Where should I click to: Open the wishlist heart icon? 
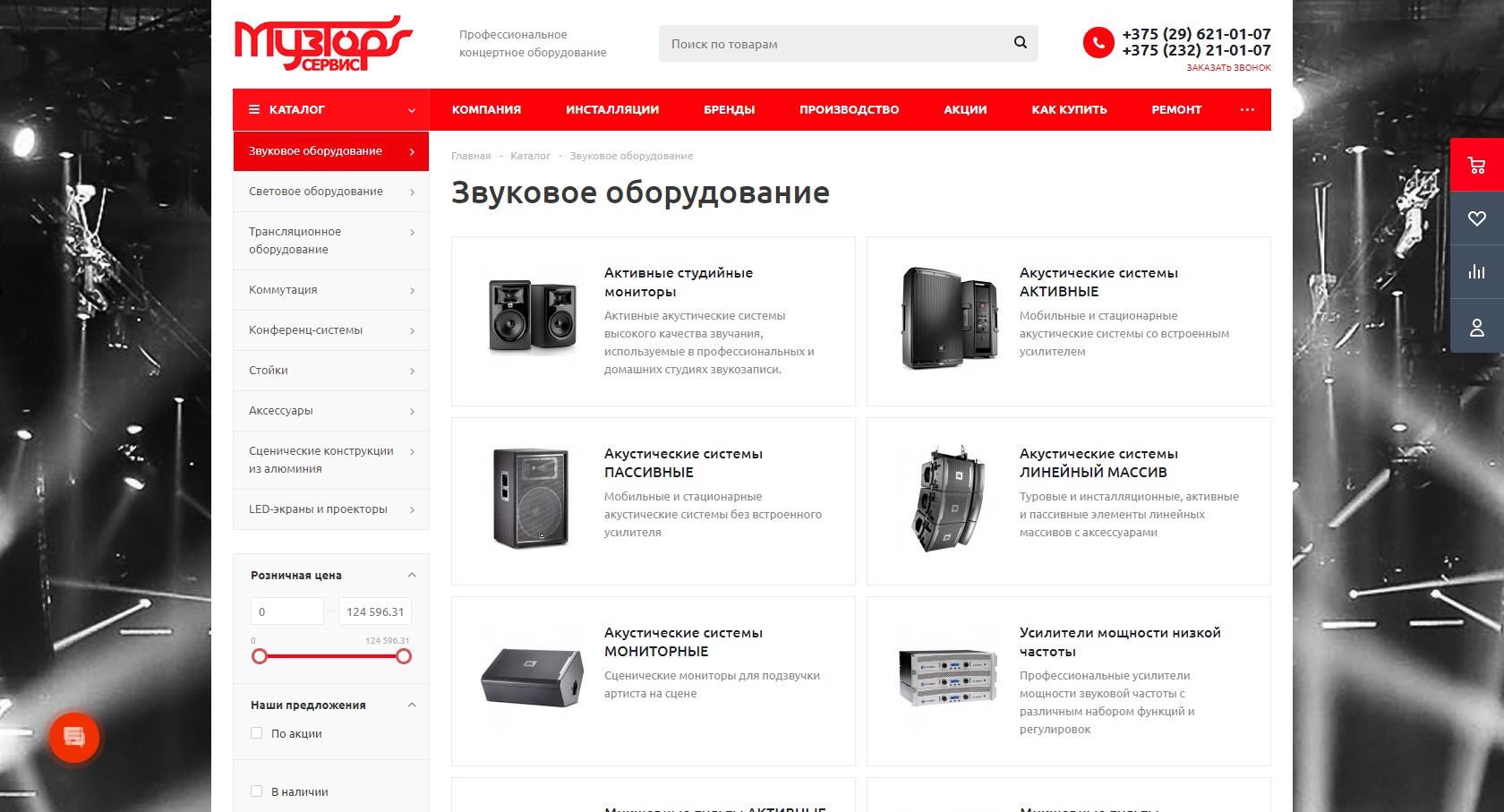1476,218
